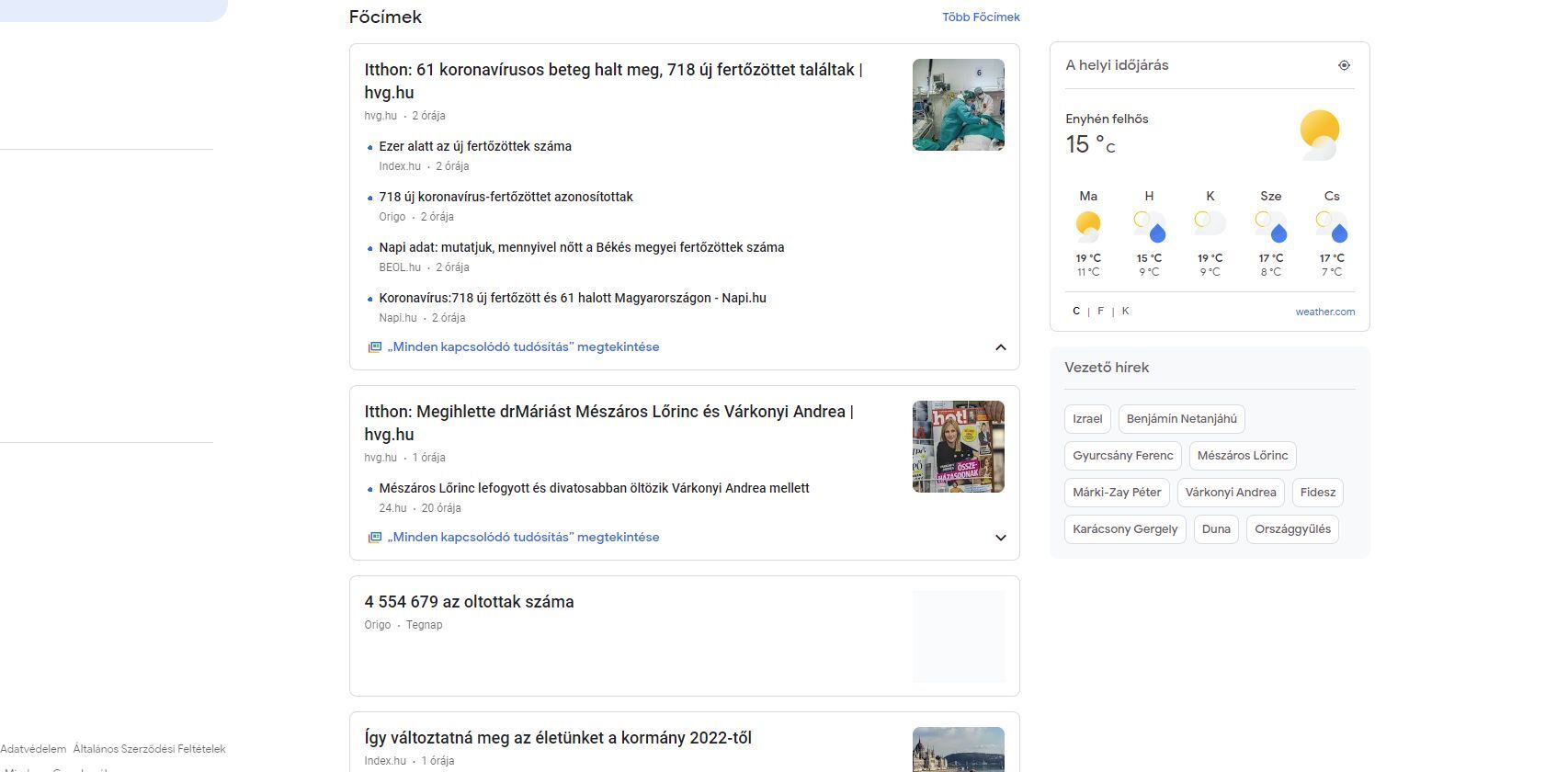This screenshot has height=772, width=1568.
Task: Collapse the first coronavirus story coverage
Action: pyautogui.click(x=1001, y=347)
